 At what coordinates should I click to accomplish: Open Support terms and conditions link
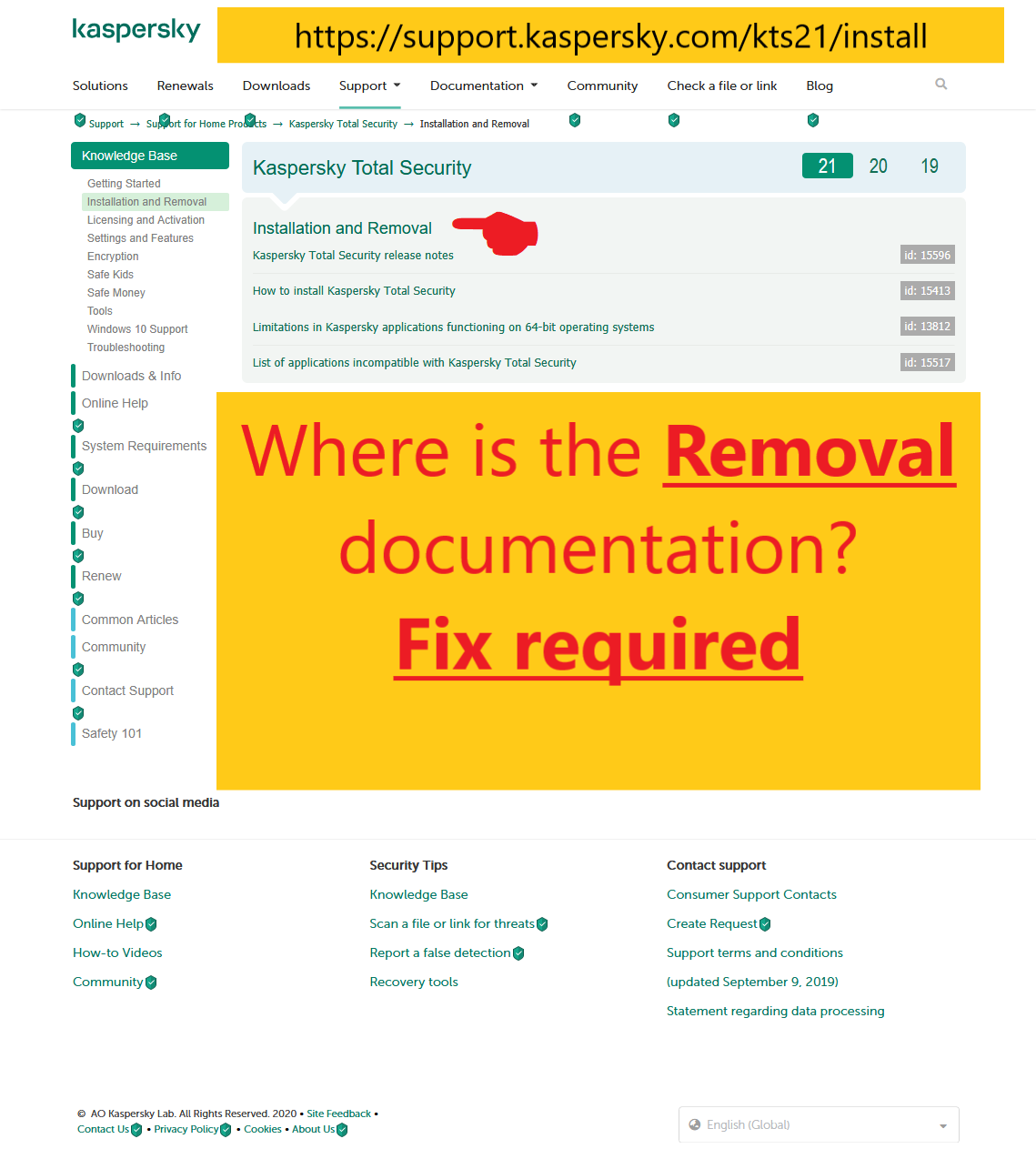[755, 952]
